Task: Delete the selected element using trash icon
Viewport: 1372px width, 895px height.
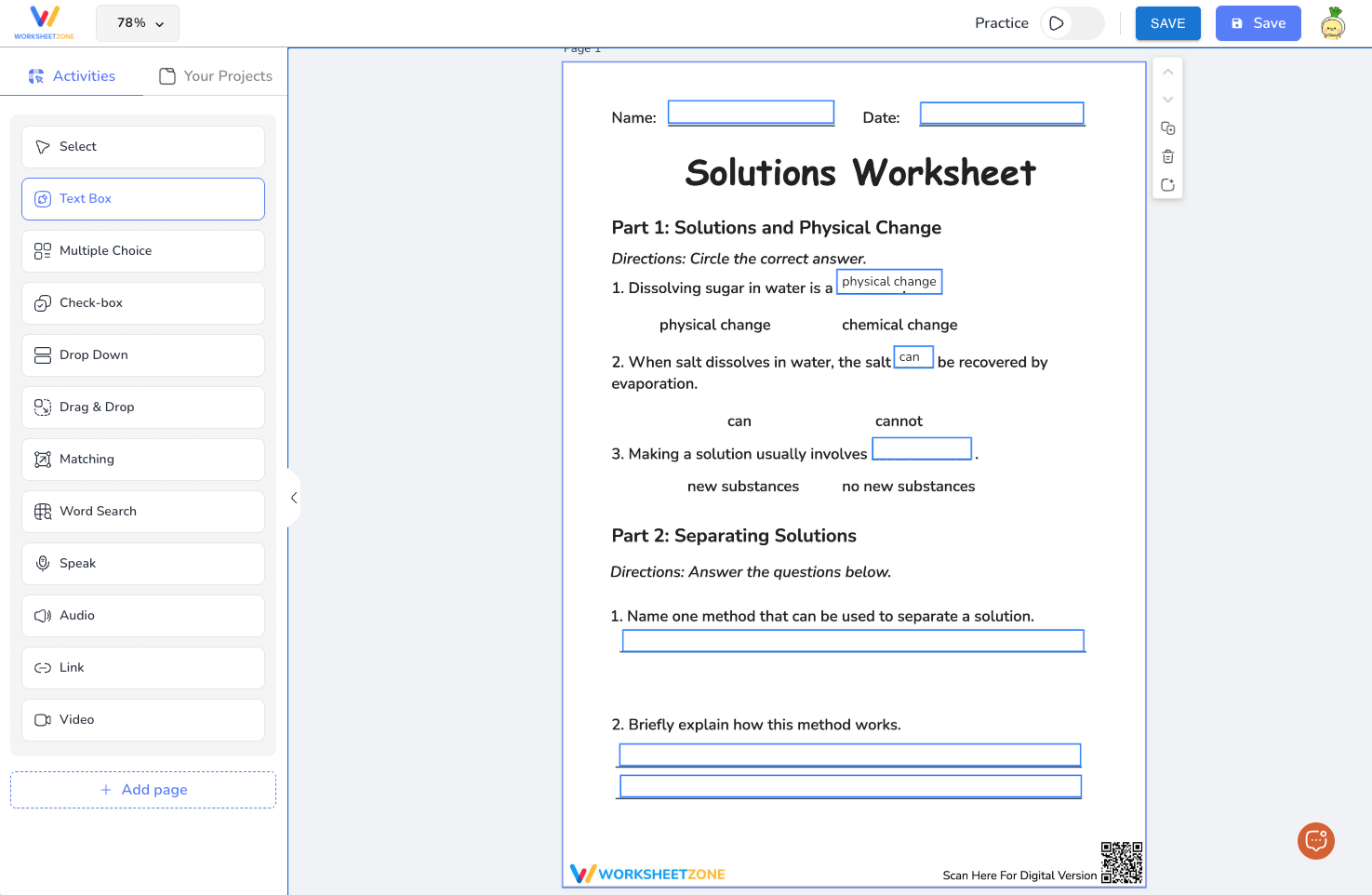Action: point(1167,156)
